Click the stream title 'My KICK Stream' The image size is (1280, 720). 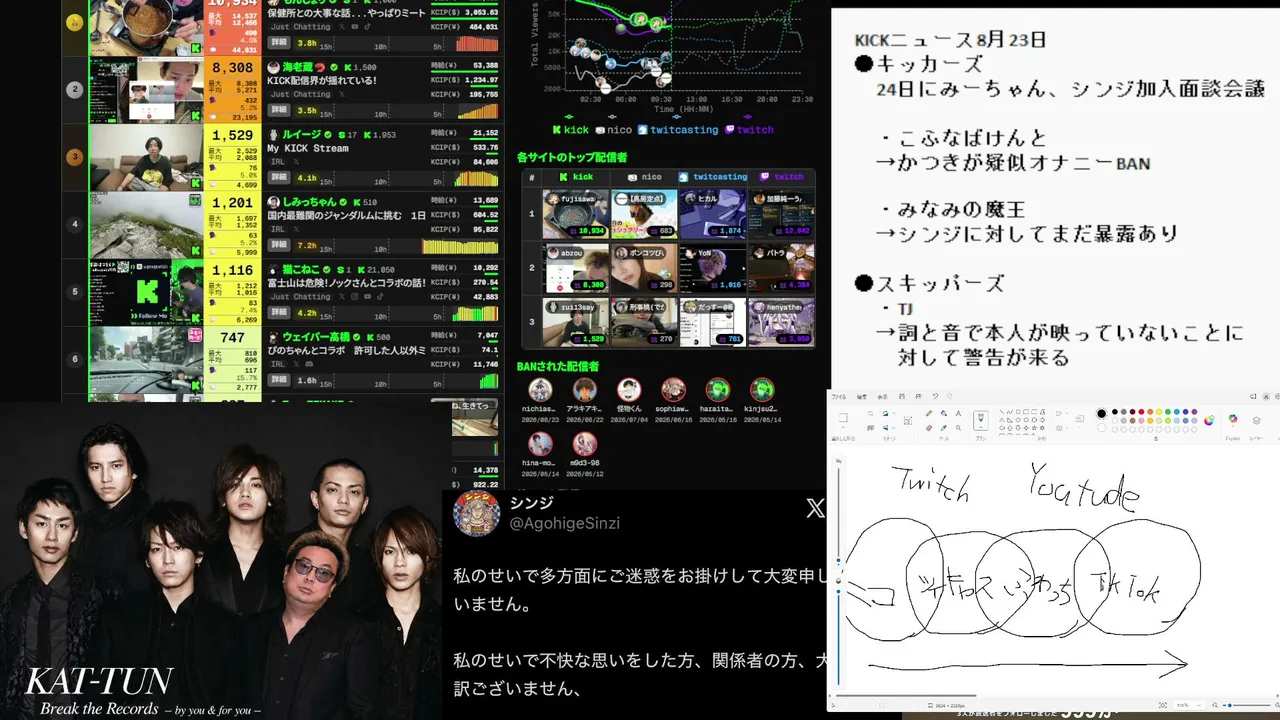point(308,148)
